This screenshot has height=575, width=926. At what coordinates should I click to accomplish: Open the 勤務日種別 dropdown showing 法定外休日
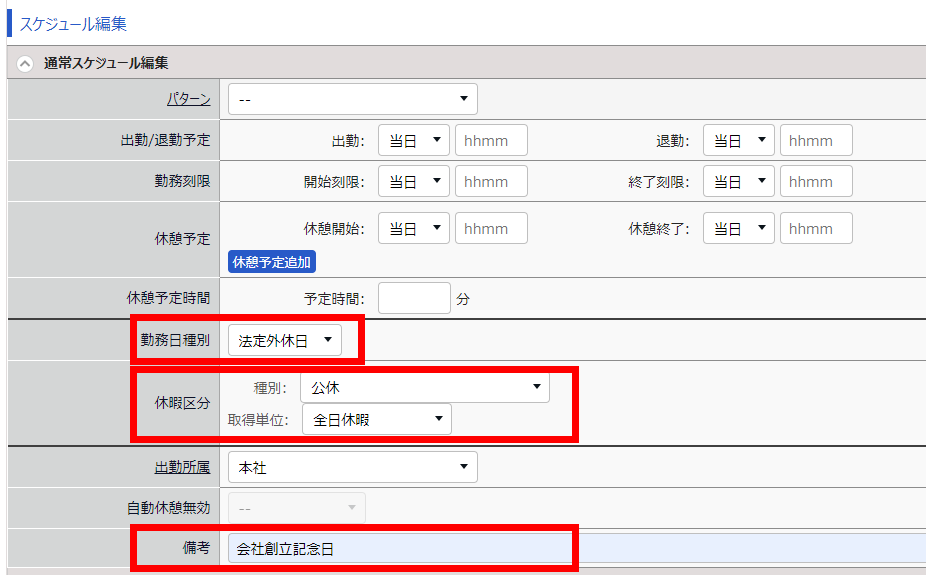tap(285, 341)
